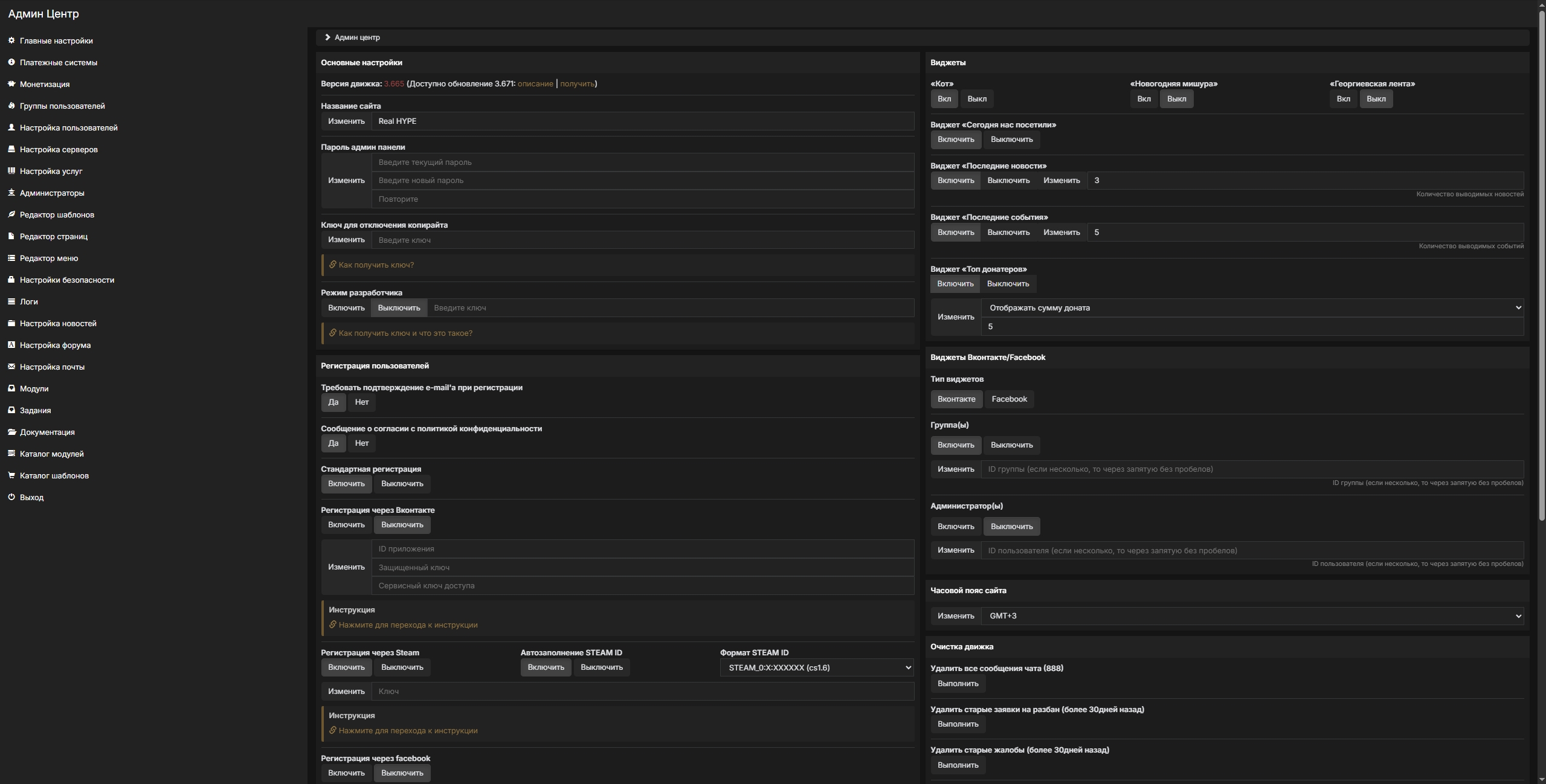Click the Название сайта input field

(x=642, y=121)
